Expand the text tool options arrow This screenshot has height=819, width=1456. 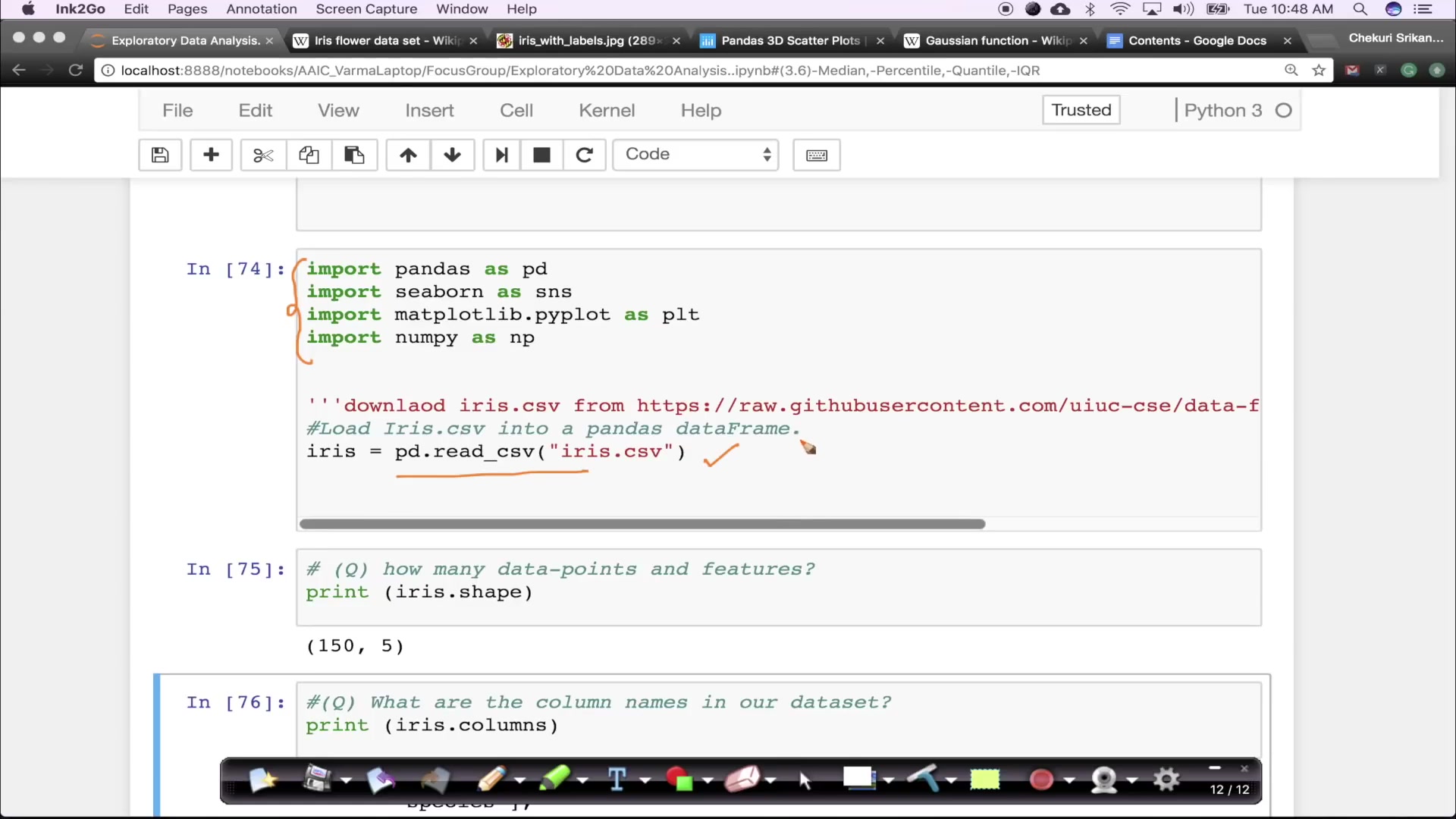coord(645,780)
